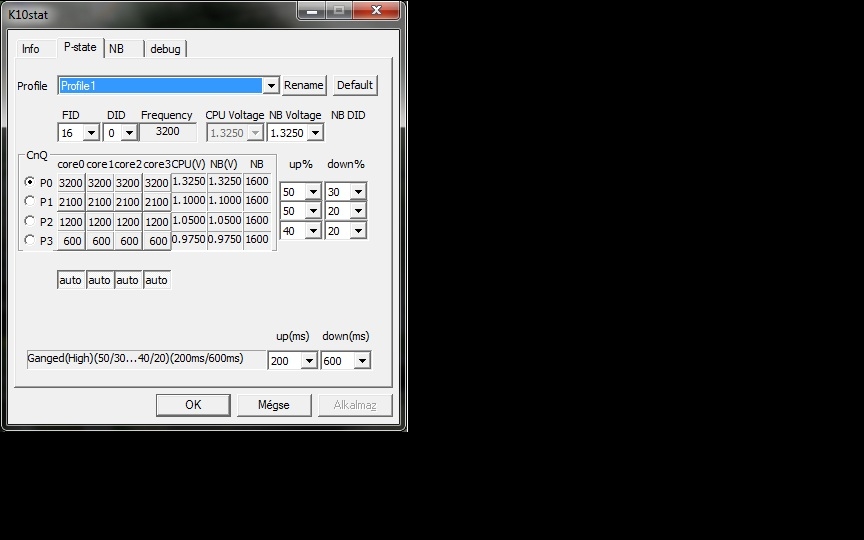Image resolution: width=864 pixels, height=540 pixels.
Task: Click core0 P3 frequency cell 600
Action: [x=71, y=241]
